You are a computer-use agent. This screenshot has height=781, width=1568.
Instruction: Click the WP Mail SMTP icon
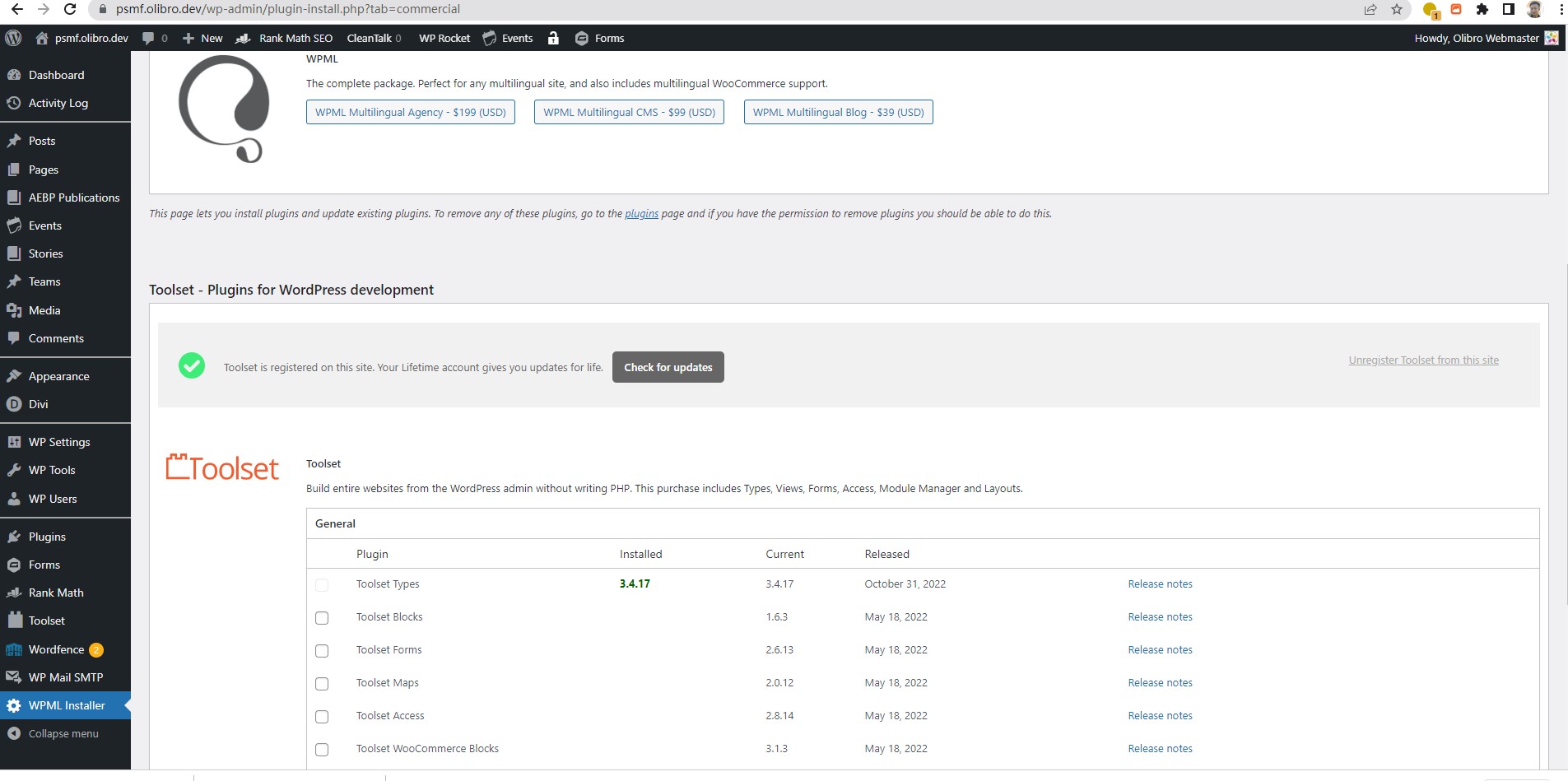click(14, 677)
